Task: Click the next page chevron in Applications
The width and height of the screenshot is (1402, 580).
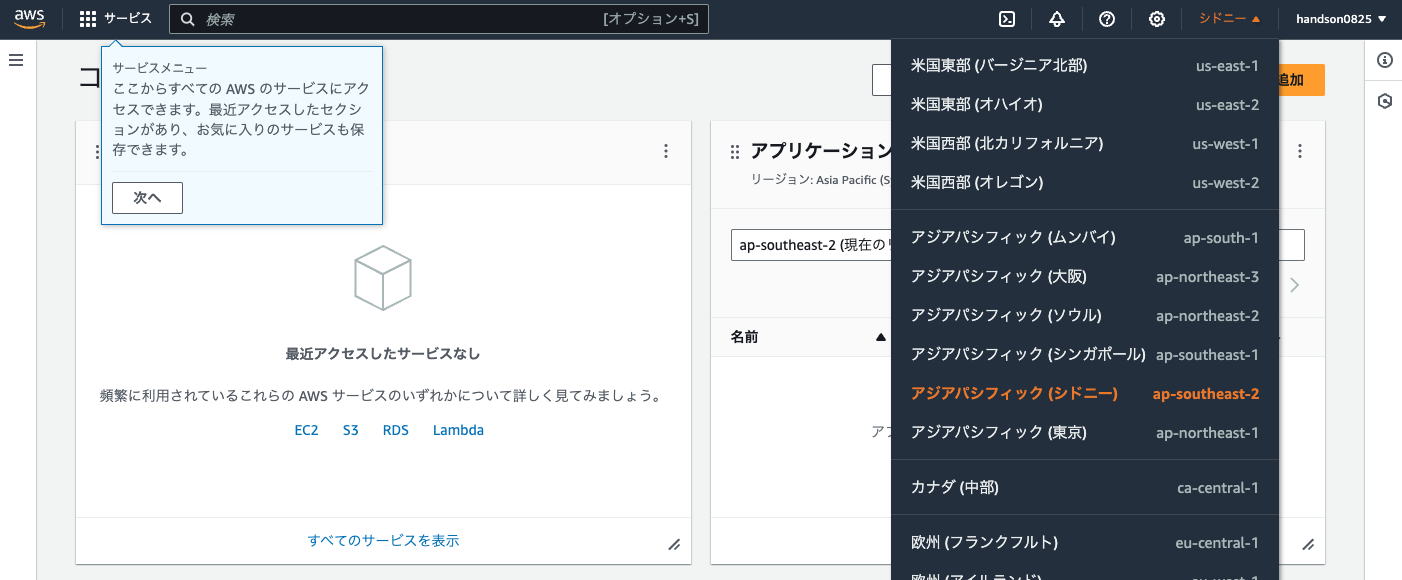Action: pyautogui.click(x=1295, y=285)
